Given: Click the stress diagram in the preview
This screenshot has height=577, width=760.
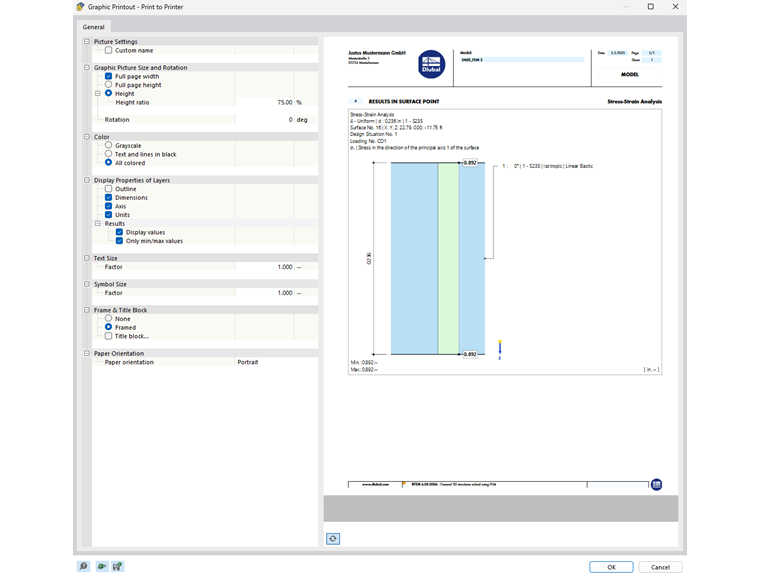Looking at the screenshot, I should pos(438,258).
